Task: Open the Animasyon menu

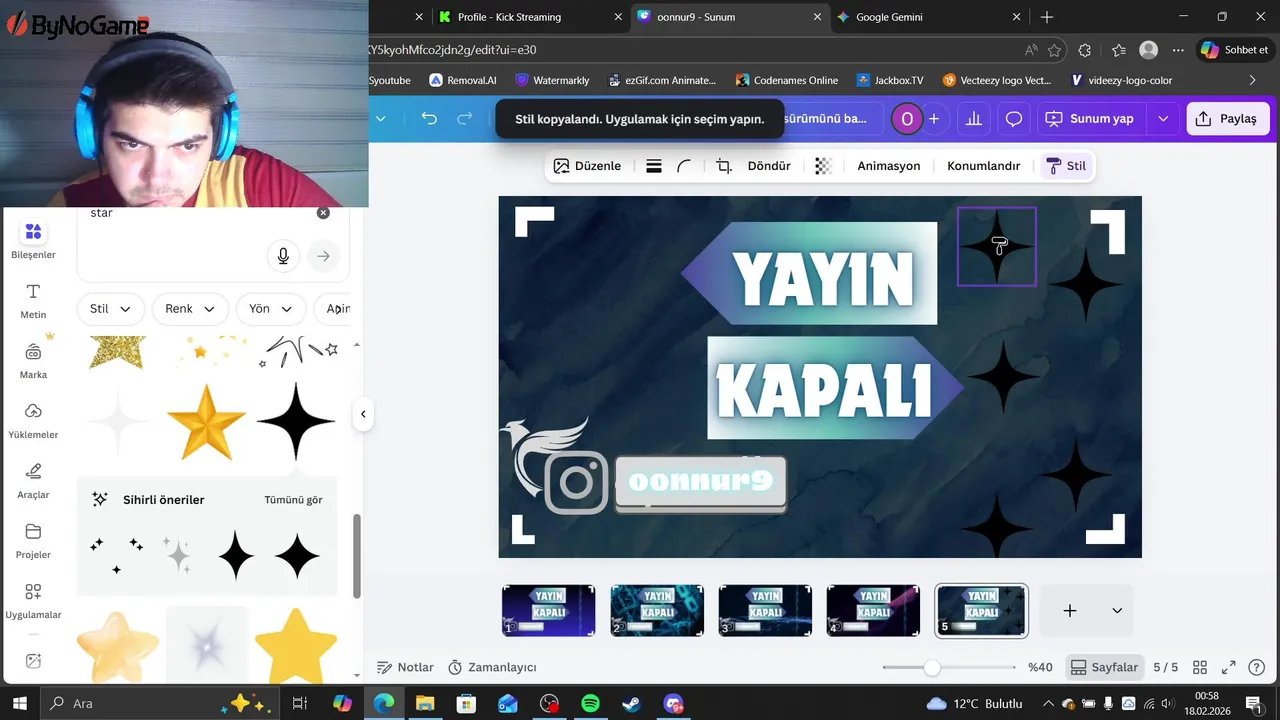Action: [888, 166]
